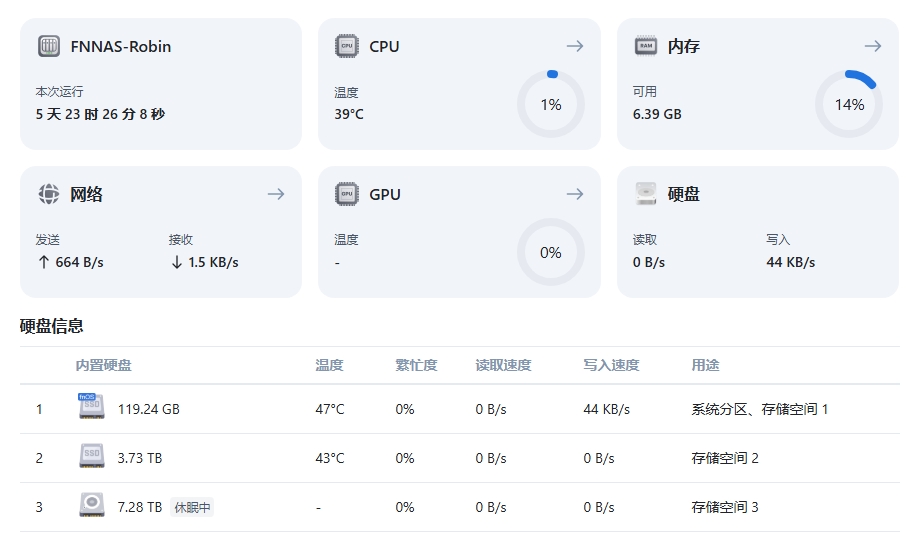Viewport: 910px width, 533px height.
Task: Click the GPU chip icon
Action: tap(347, 194)
